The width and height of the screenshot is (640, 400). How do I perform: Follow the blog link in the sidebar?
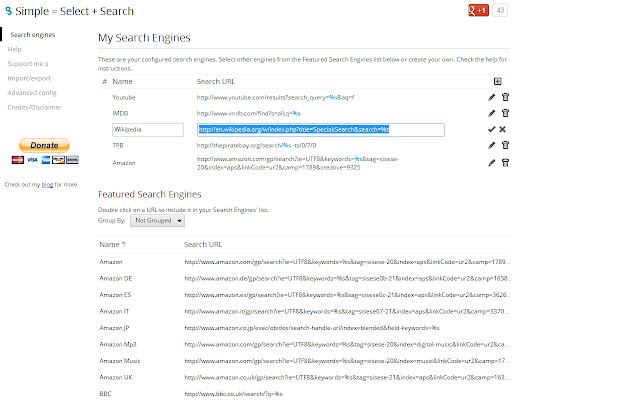48,185
